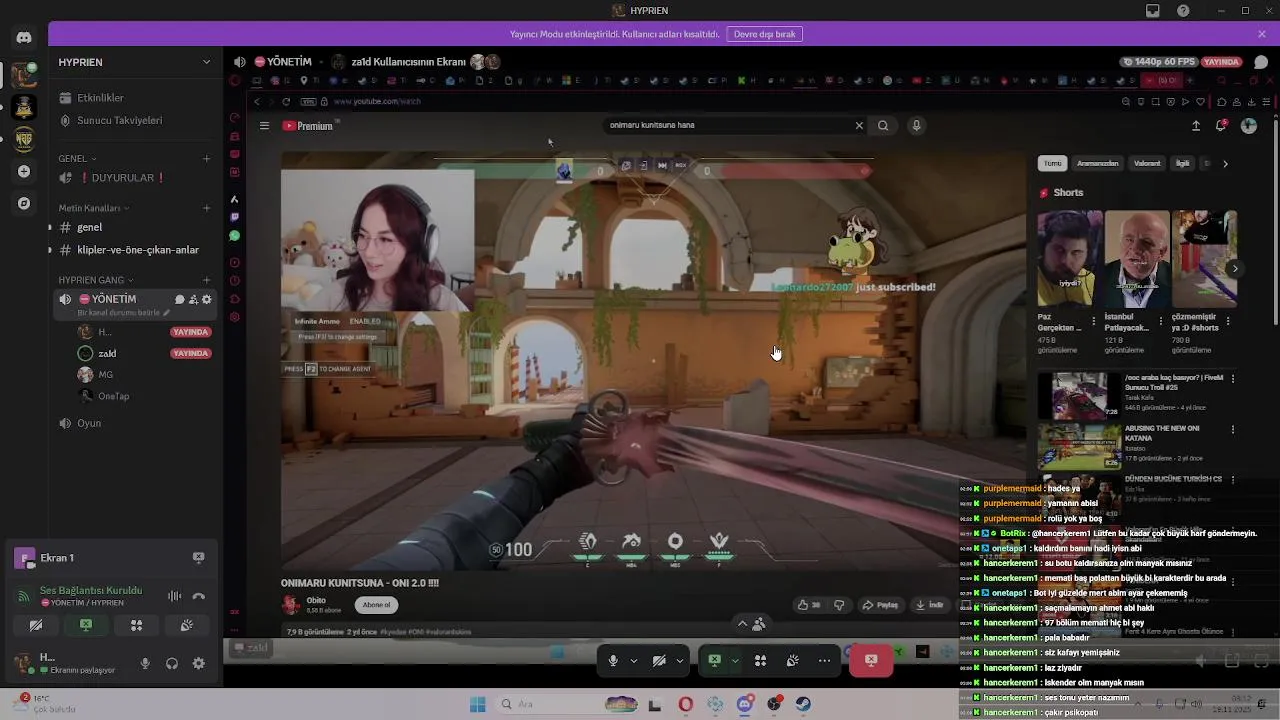This screenshot has height=720, width=1280.
Task: Collapse the HYPRIEN GANG category
Action: [97, 280]
